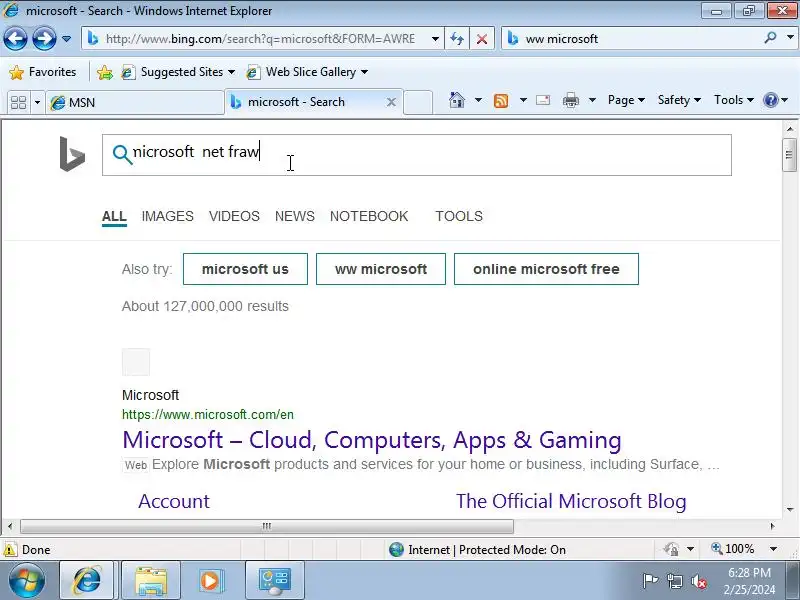
Task: Try the 'ww microsoft' suggestion
Action: pos(381,269)
